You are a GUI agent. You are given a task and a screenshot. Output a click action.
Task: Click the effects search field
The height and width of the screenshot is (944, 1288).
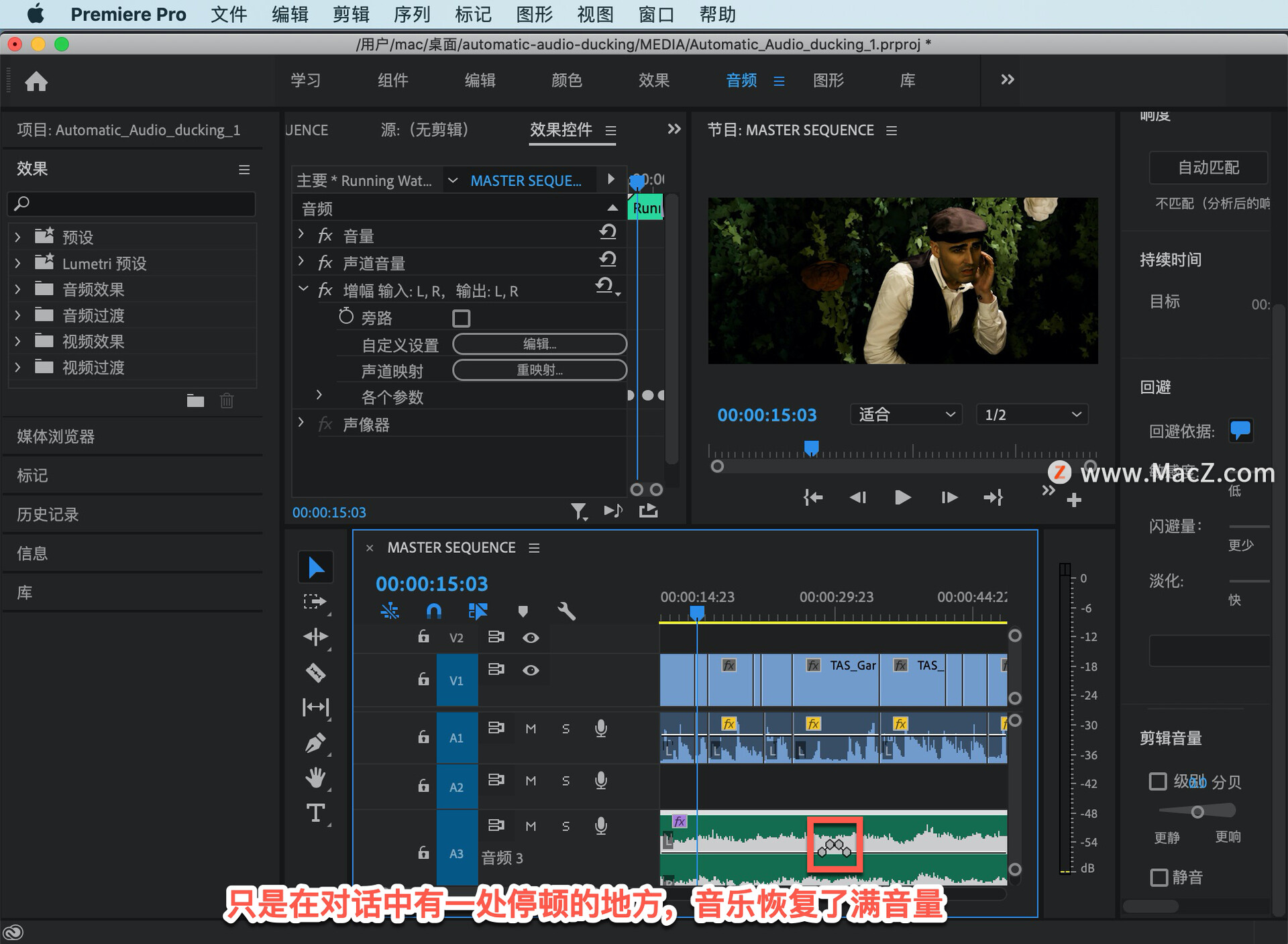(132, 203)
